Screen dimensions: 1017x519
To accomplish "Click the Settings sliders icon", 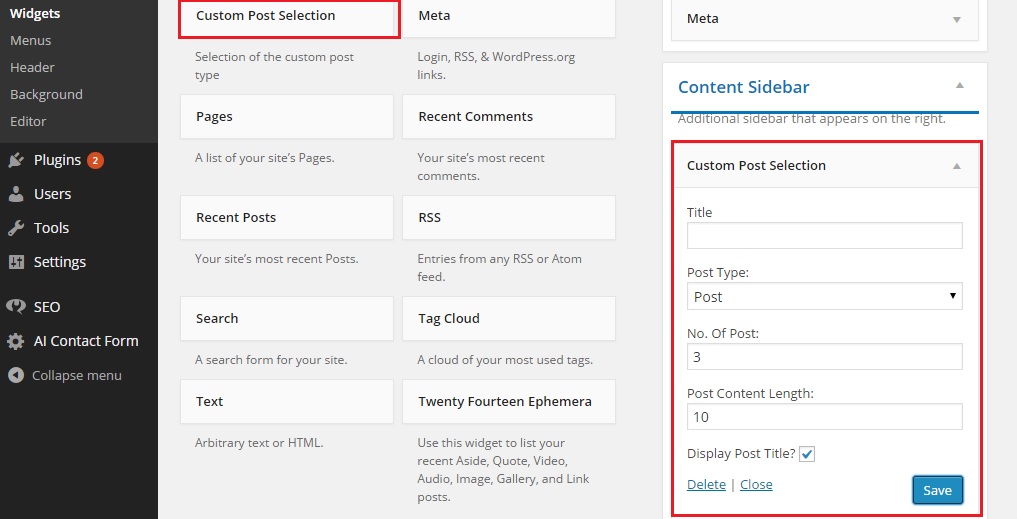I will pos(16,262).
